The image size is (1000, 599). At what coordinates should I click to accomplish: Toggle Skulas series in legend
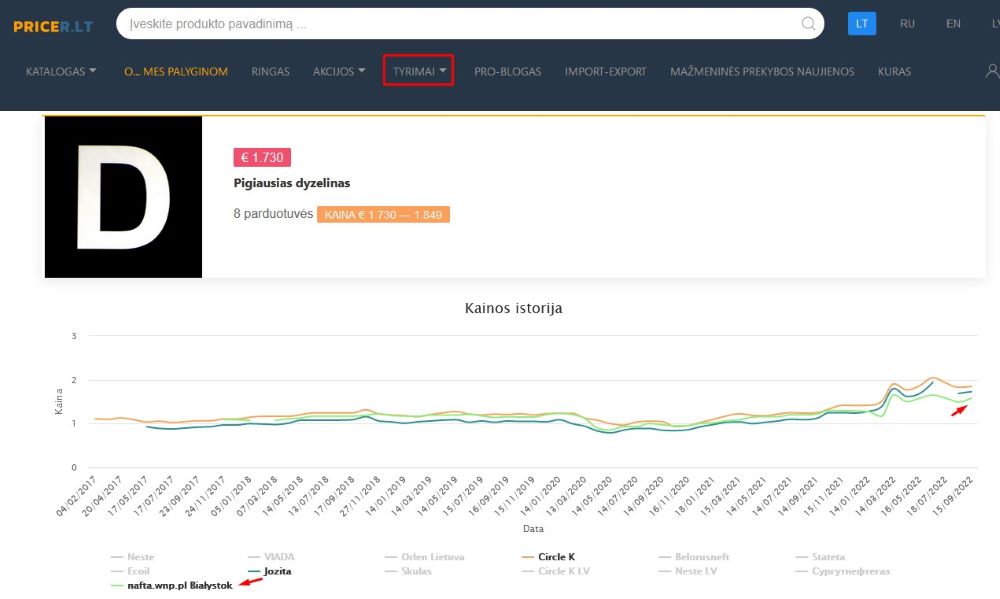408,571
